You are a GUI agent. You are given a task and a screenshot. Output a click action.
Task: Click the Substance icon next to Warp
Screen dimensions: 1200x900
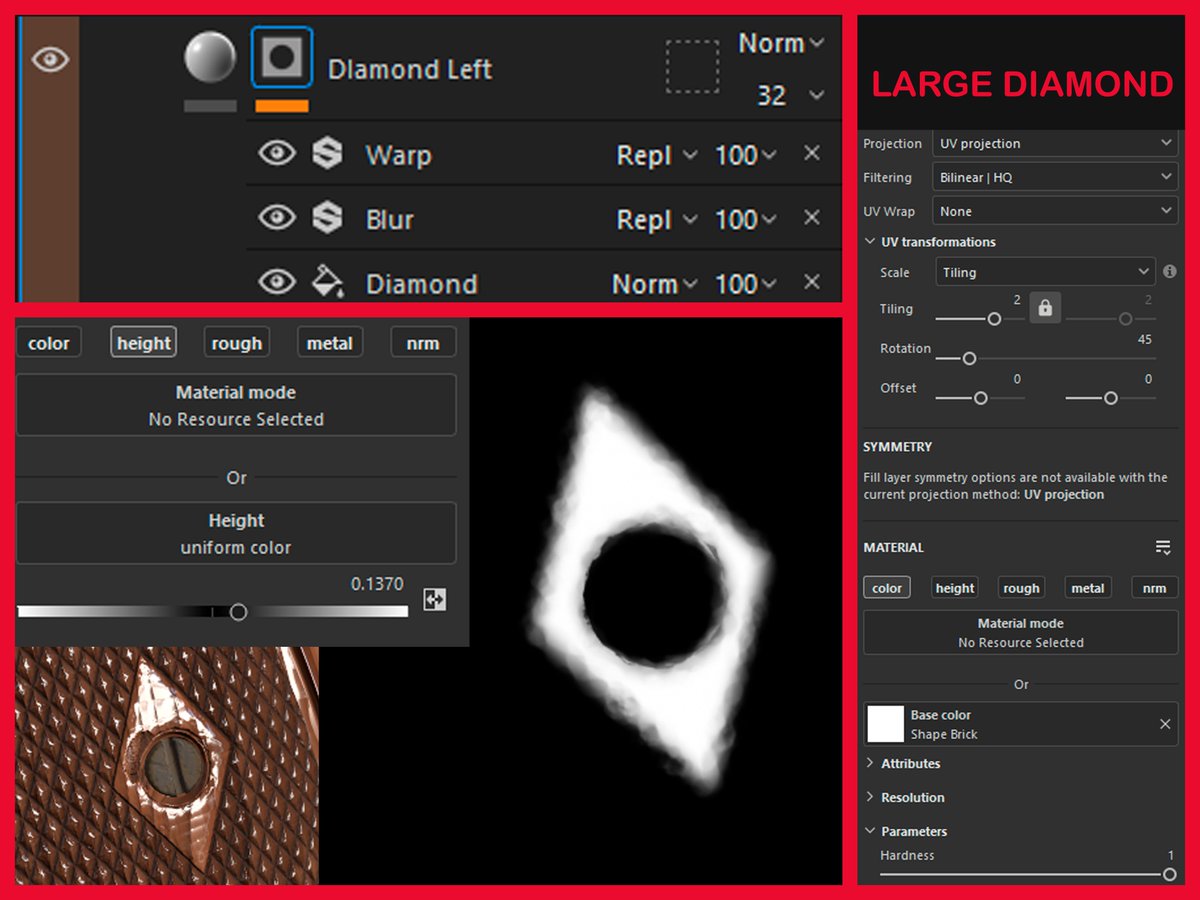click(x=327, y=154)
